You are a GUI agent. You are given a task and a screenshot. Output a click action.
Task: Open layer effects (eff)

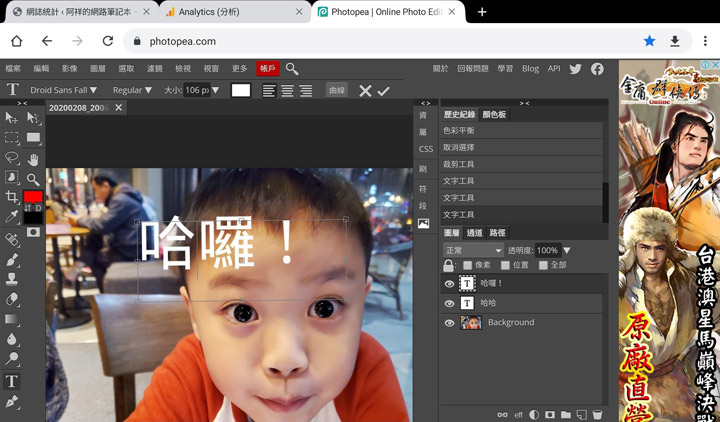click(x=518, y=415)
